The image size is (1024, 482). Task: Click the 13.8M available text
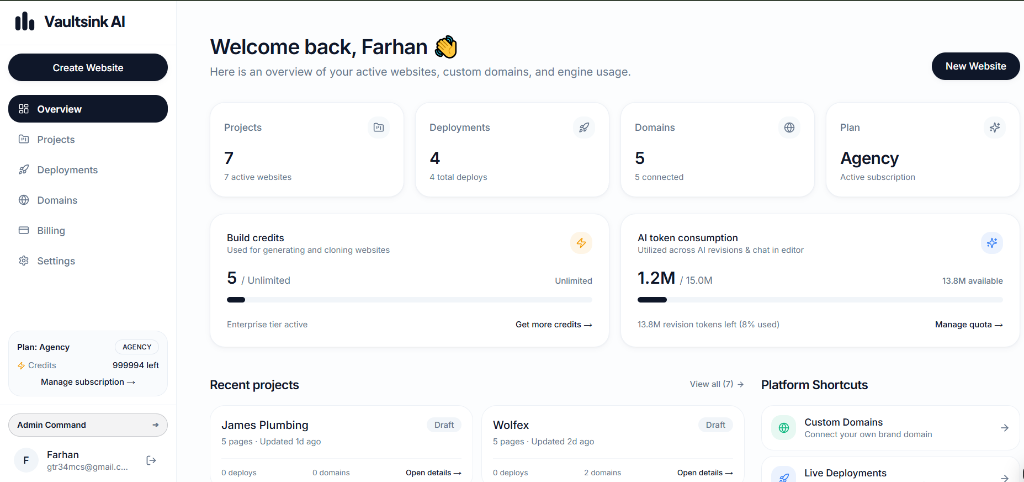coord(972,281)
